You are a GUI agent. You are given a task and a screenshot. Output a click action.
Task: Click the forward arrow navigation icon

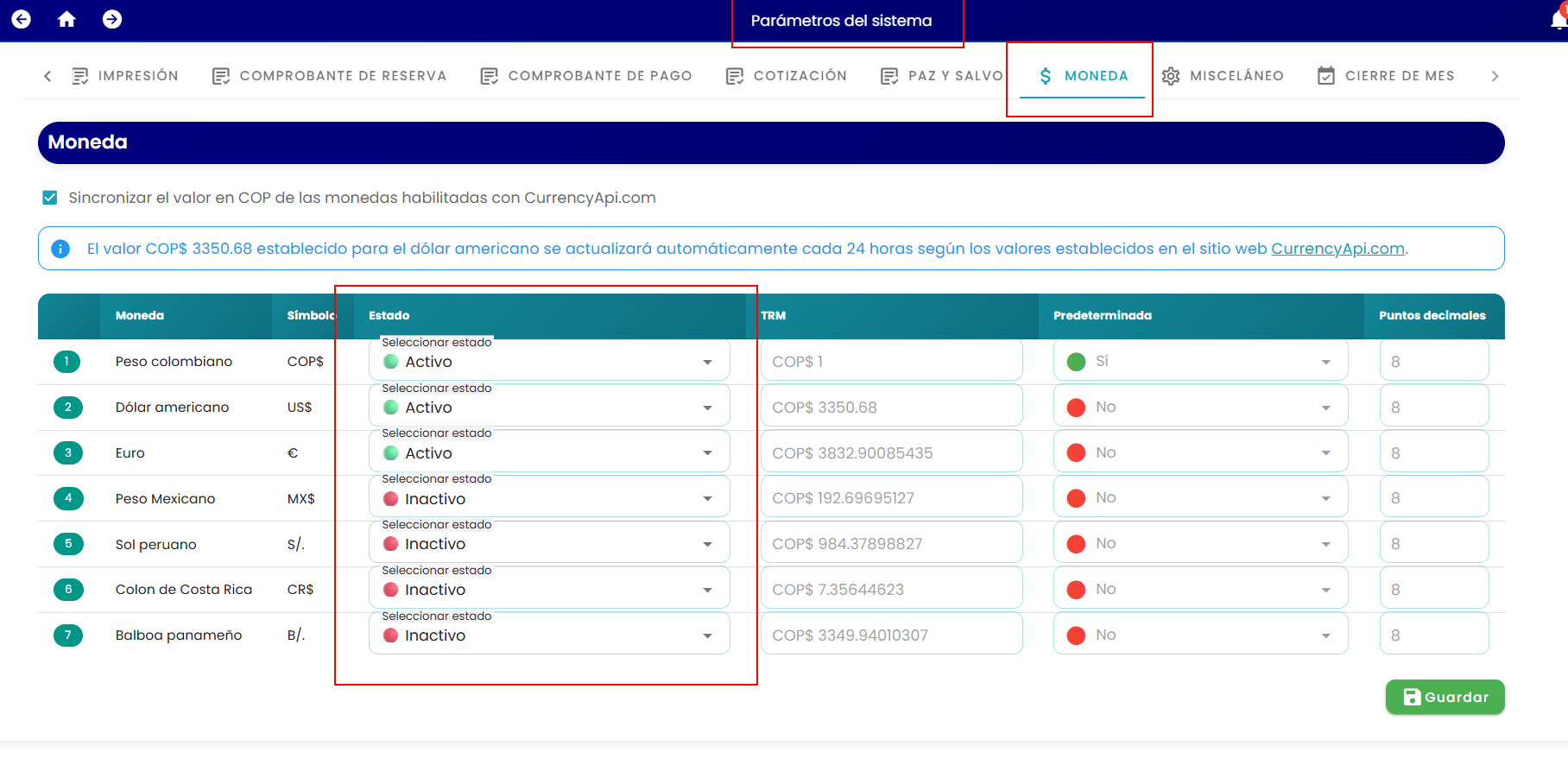[x=112, y=19]
